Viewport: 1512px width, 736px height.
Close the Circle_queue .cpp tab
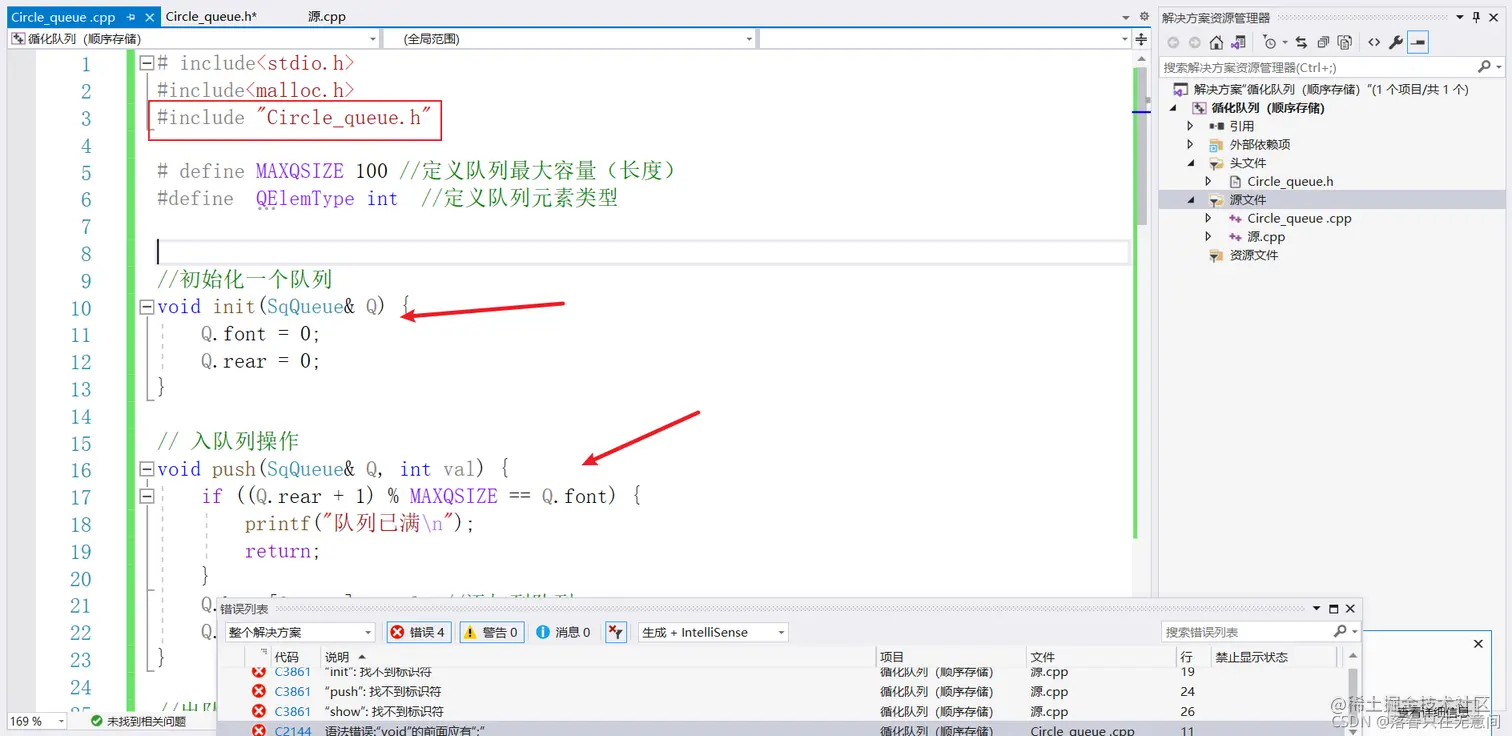point(149,17)
